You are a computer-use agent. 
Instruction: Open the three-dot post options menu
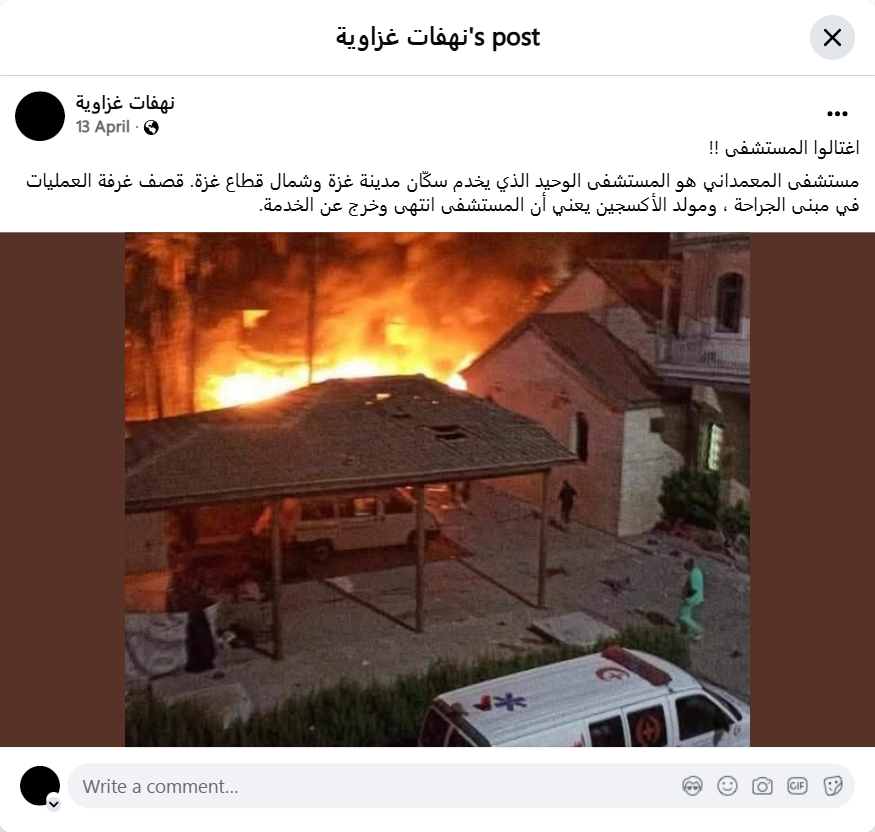pyautogui.click(x=837, y=114)
